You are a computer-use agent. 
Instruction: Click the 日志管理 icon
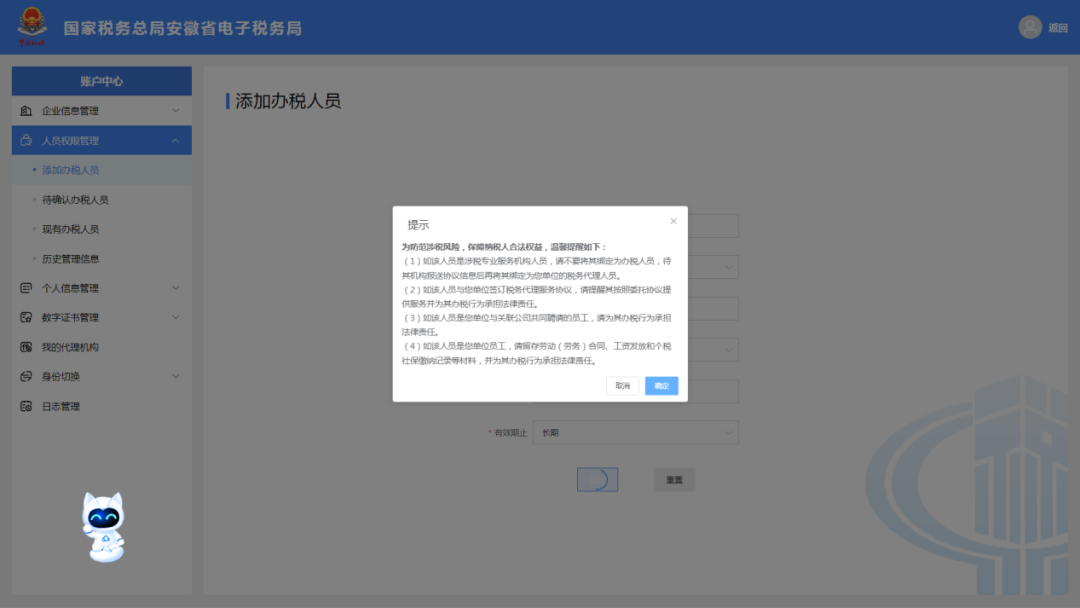tap(26, 406)
